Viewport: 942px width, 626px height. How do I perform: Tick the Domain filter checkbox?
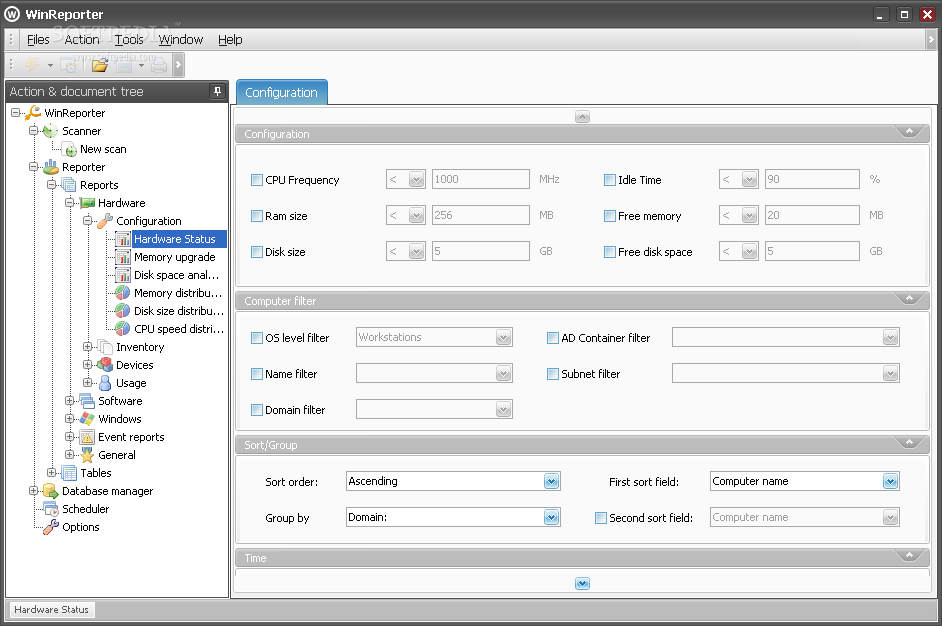click(x=257, y=410)
